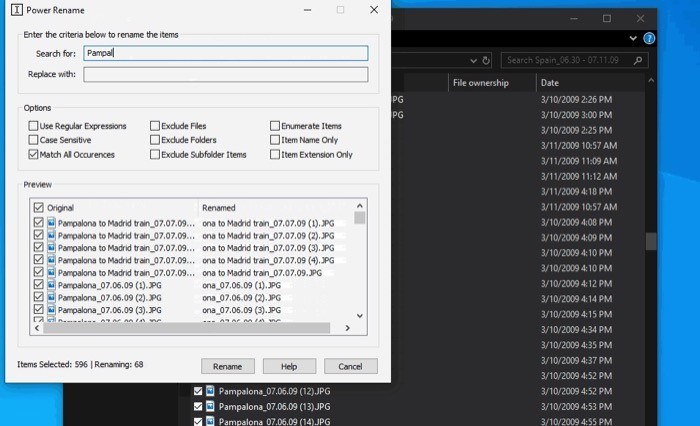Click the search magnifier icon in Explorer
The width and height of the screenshot is (700, 426).
(x=638, y=60)
